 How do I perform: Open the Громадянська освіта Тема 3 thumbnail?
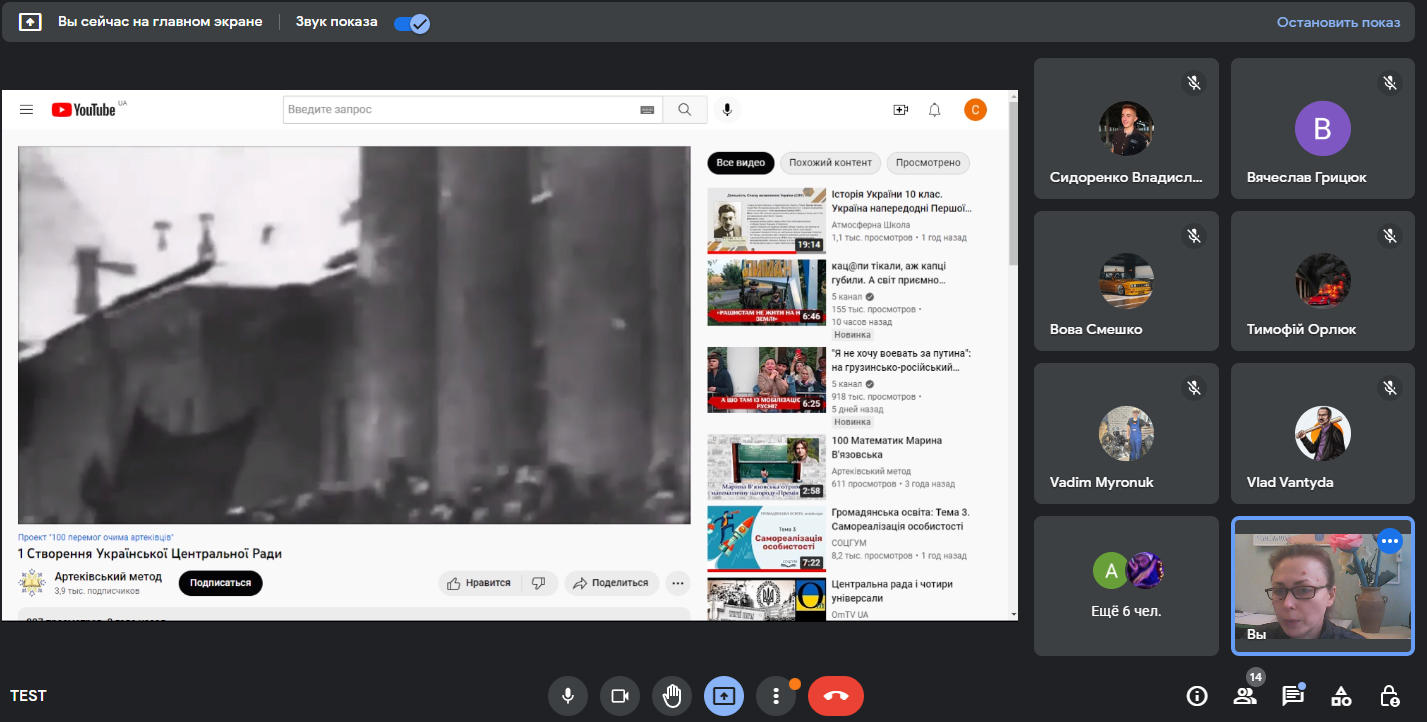coord(766,538)
